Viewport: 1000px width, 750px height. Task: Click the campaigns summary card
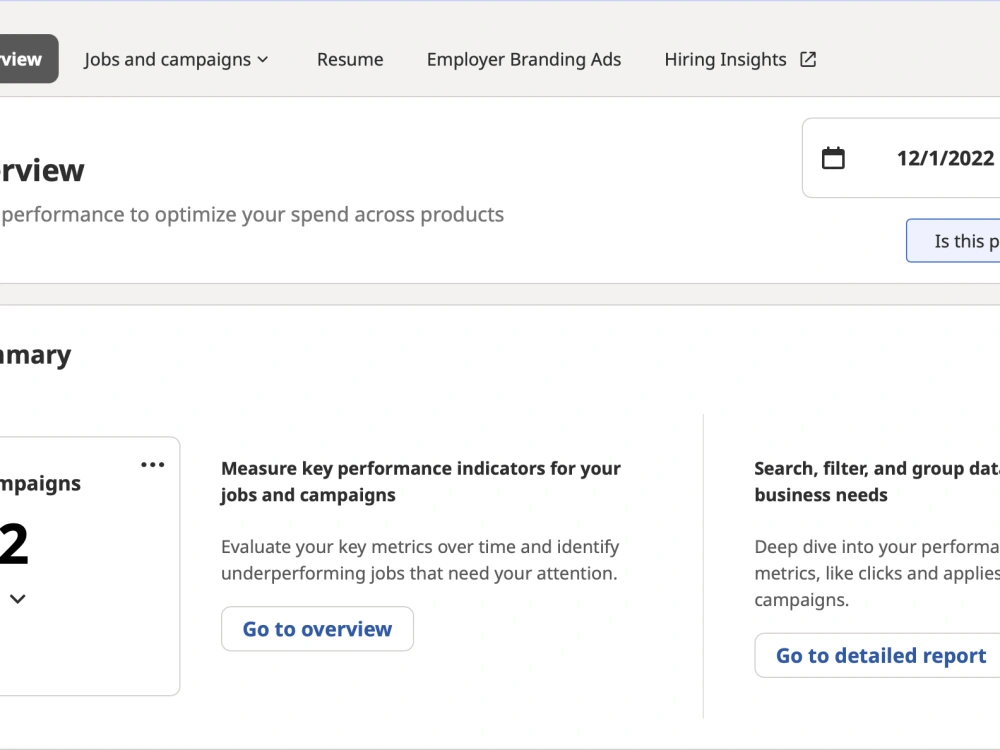click(85, 565)
